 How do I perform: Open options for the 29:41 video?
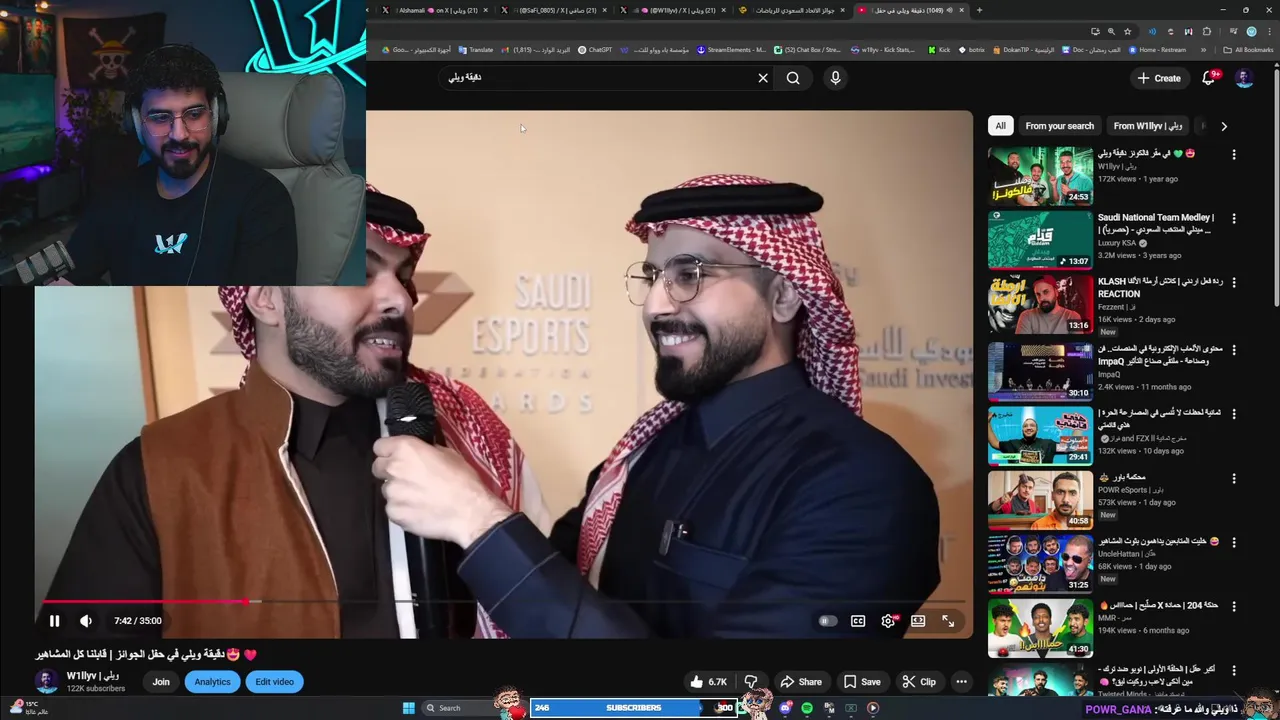click(1234, 414)
